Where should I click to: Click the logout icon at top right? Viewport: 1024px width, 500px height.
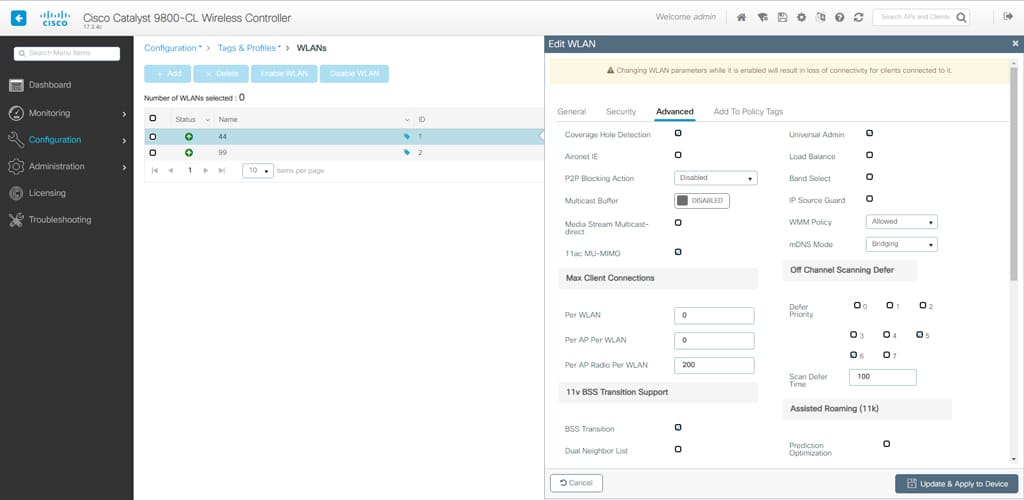(1008, 17)
